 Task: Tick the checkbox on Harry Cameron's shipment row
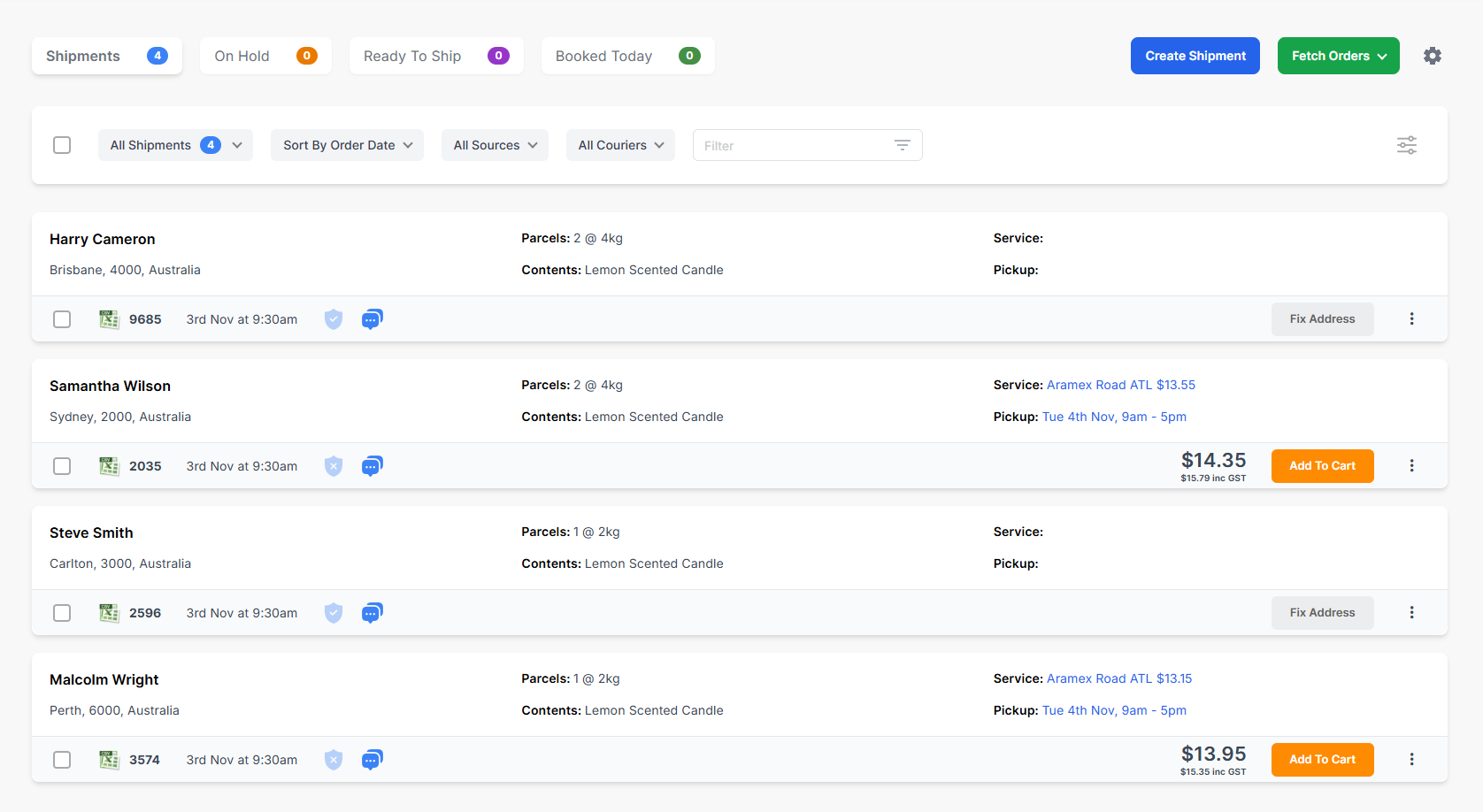tap(61, 318)
